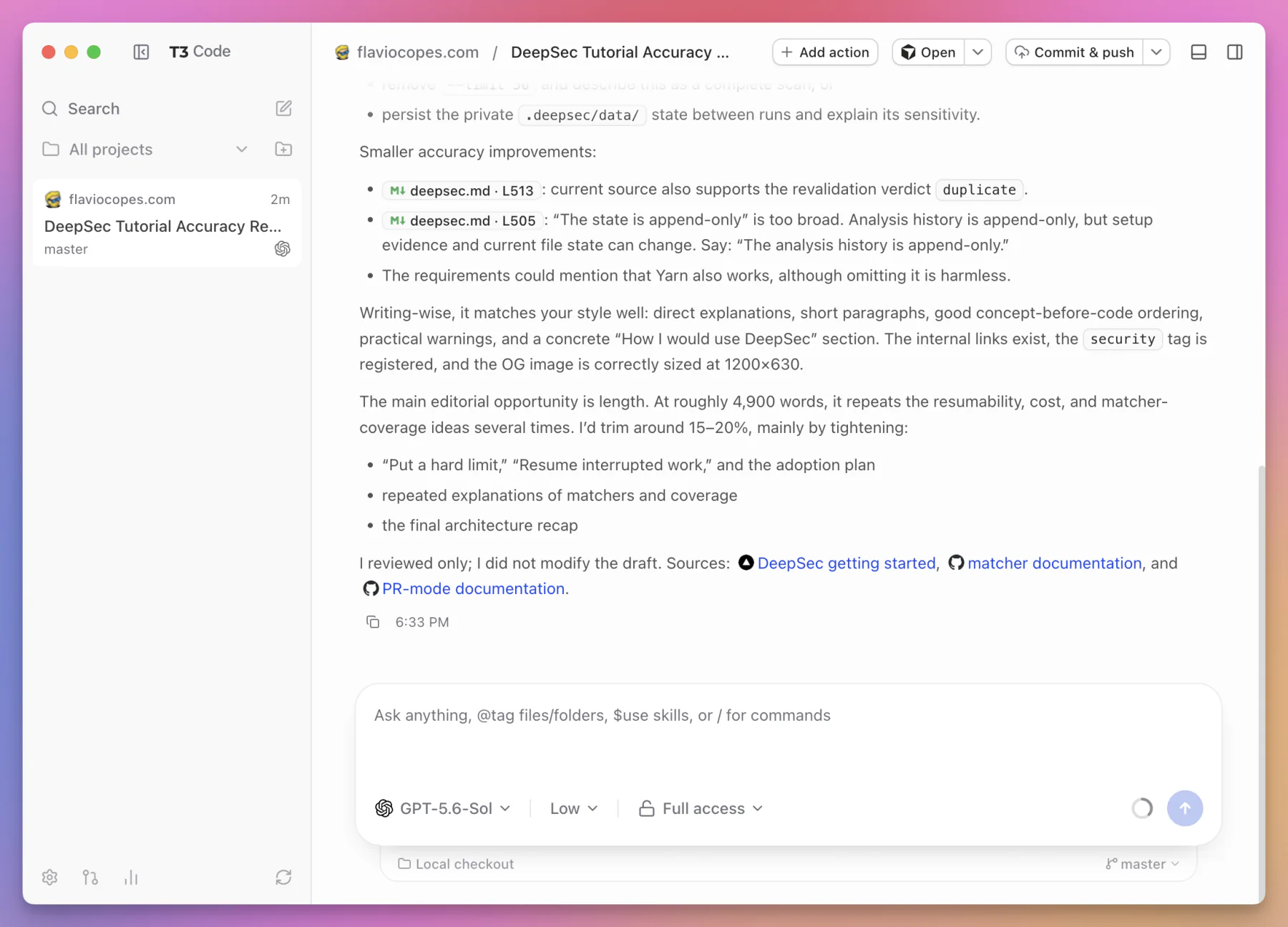Viewport: 1288px width, 927px height.
Task: Open DeepSec getting started link
Action: (847, 563)
